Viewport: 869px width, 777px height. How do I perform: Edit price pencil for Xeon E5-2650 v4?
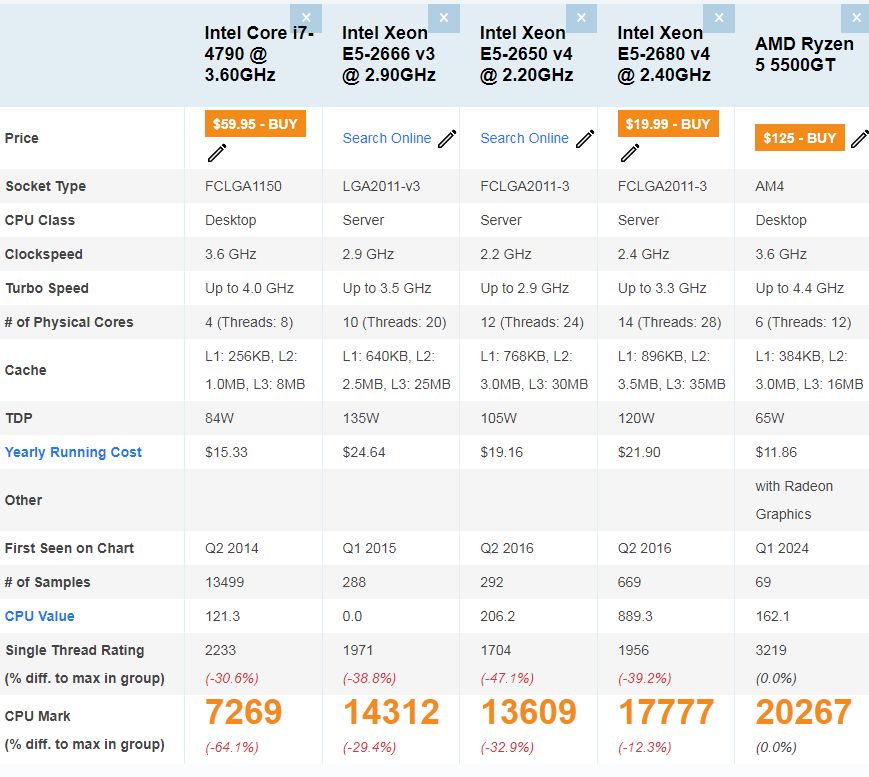pos(585,139)
